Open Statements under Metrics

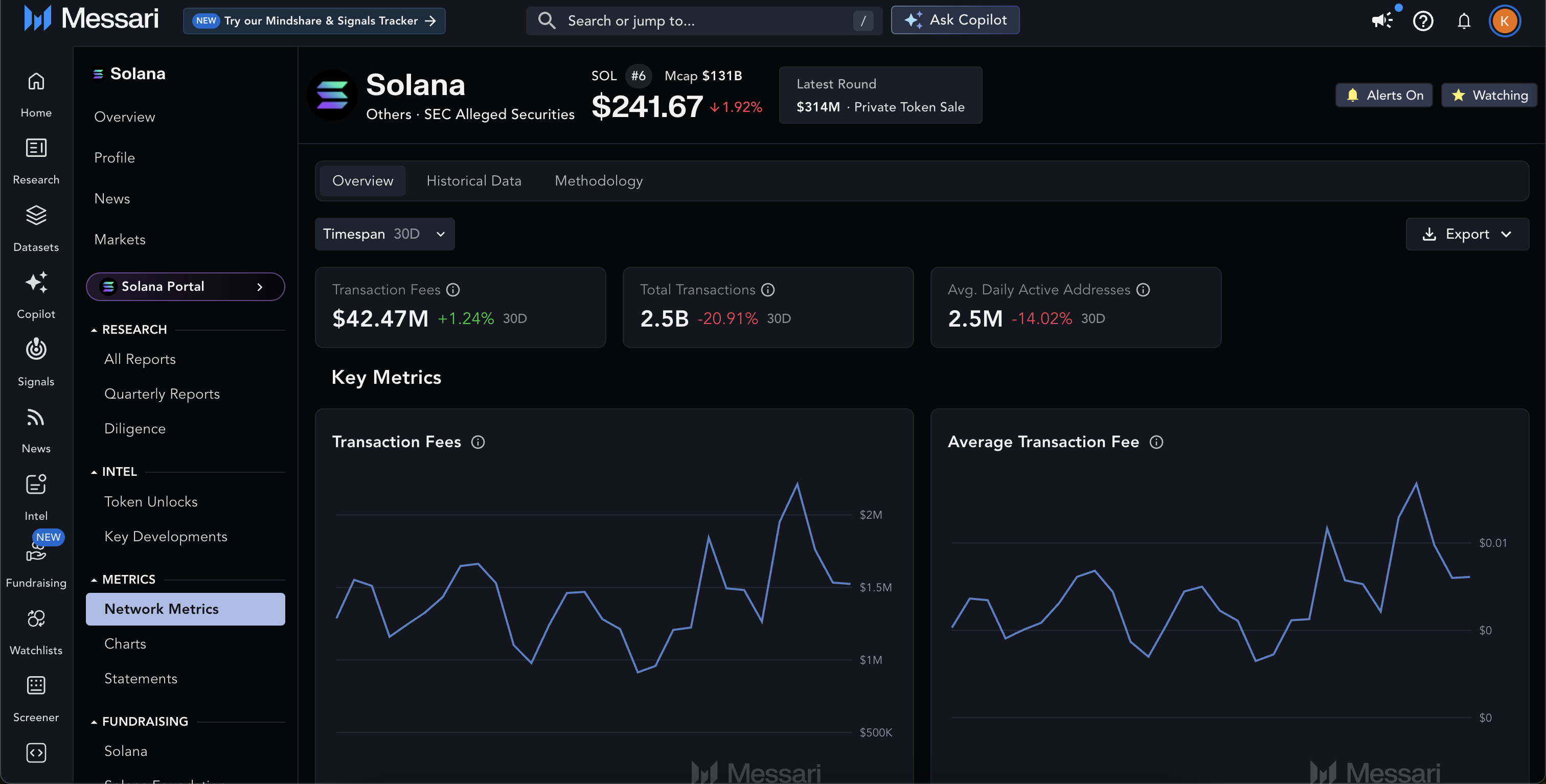coord(141,678)
